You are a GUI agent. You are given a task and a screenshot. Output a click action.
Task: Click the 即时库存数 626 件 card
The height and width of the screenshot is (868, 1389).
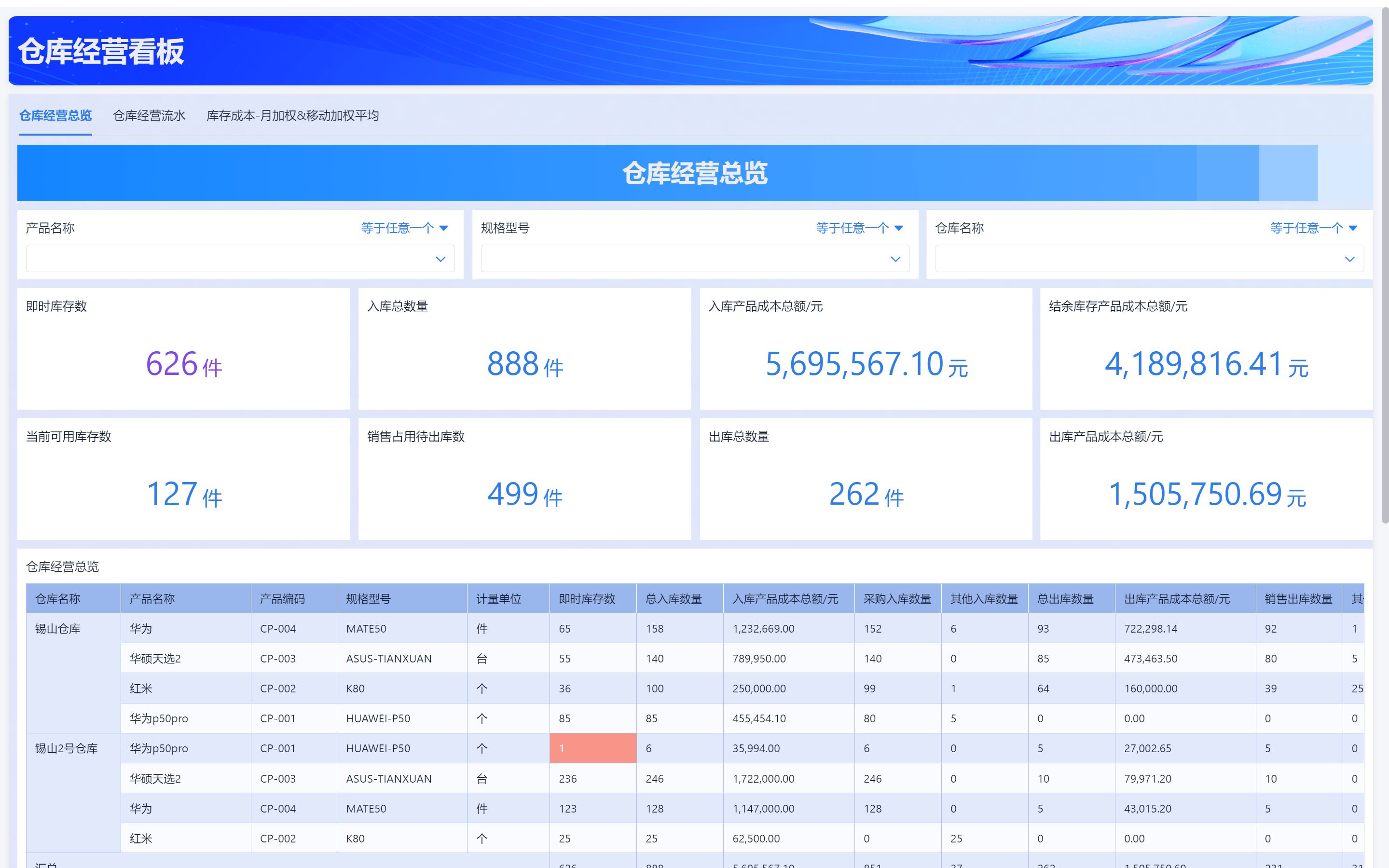click(x=184, y=364)
